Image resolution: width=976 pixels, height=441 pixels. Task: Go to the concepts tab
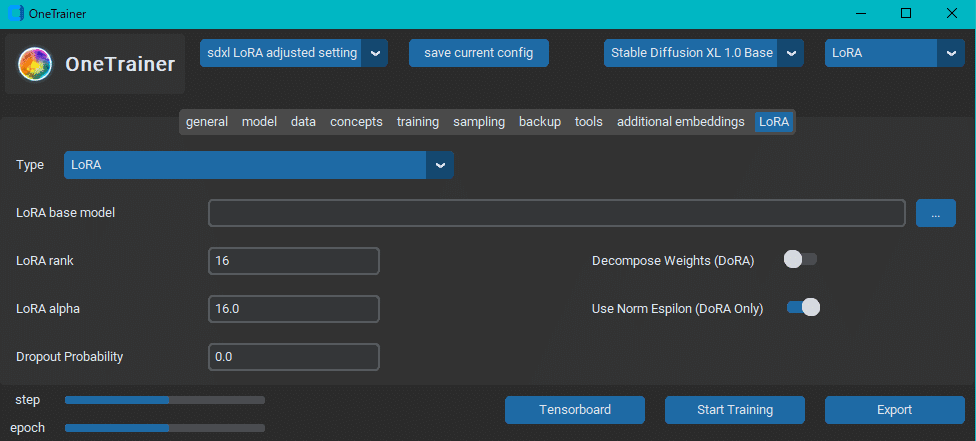point(356,122)
